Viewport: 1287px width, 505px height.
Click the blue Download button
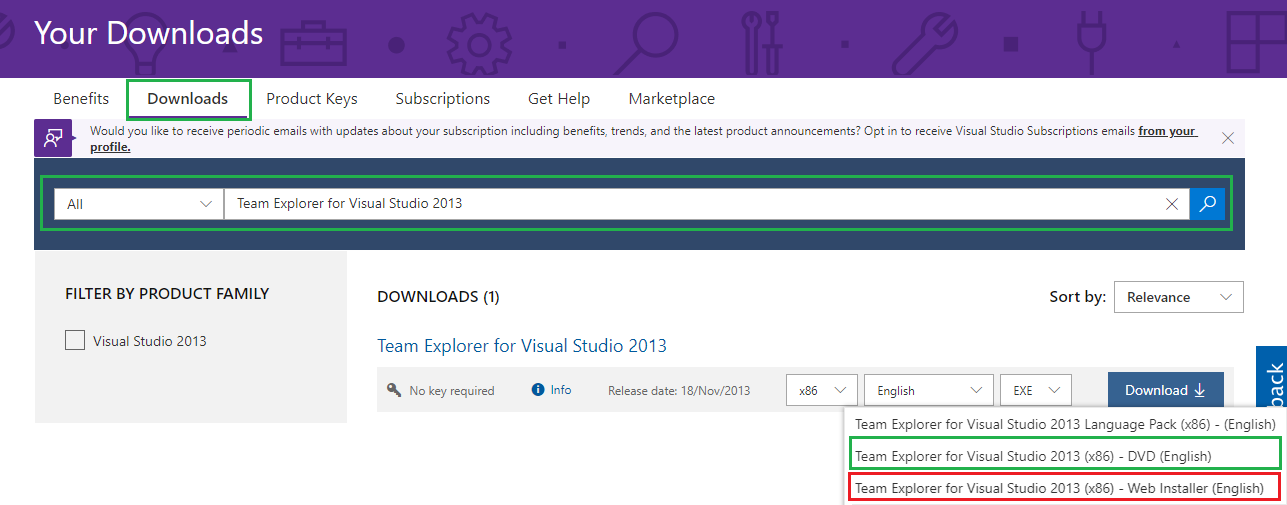[x=1166, y=390]
